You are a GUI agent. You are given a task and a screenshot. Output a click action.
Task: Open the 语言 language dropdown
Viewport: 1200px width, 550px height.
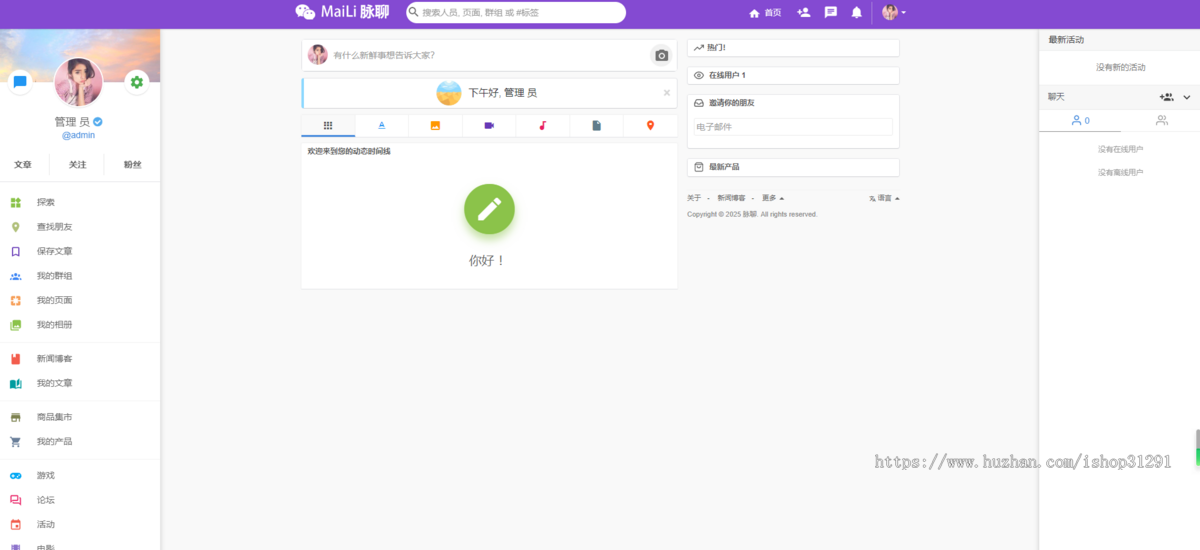pyautogui.click(x=885, y=198)
